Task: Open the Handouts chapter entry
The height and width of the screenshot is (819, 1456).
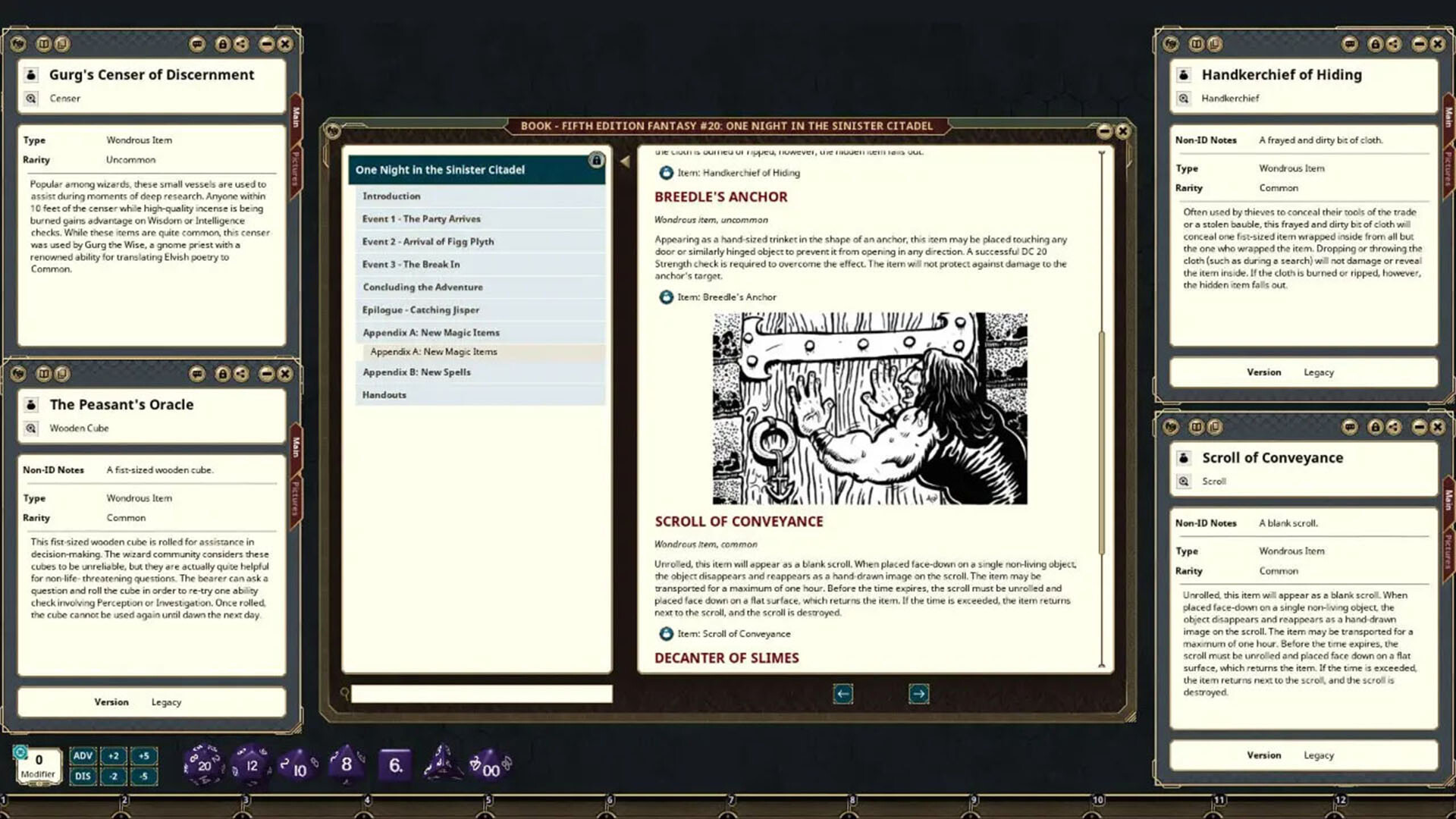Action: tap(384, 394)
